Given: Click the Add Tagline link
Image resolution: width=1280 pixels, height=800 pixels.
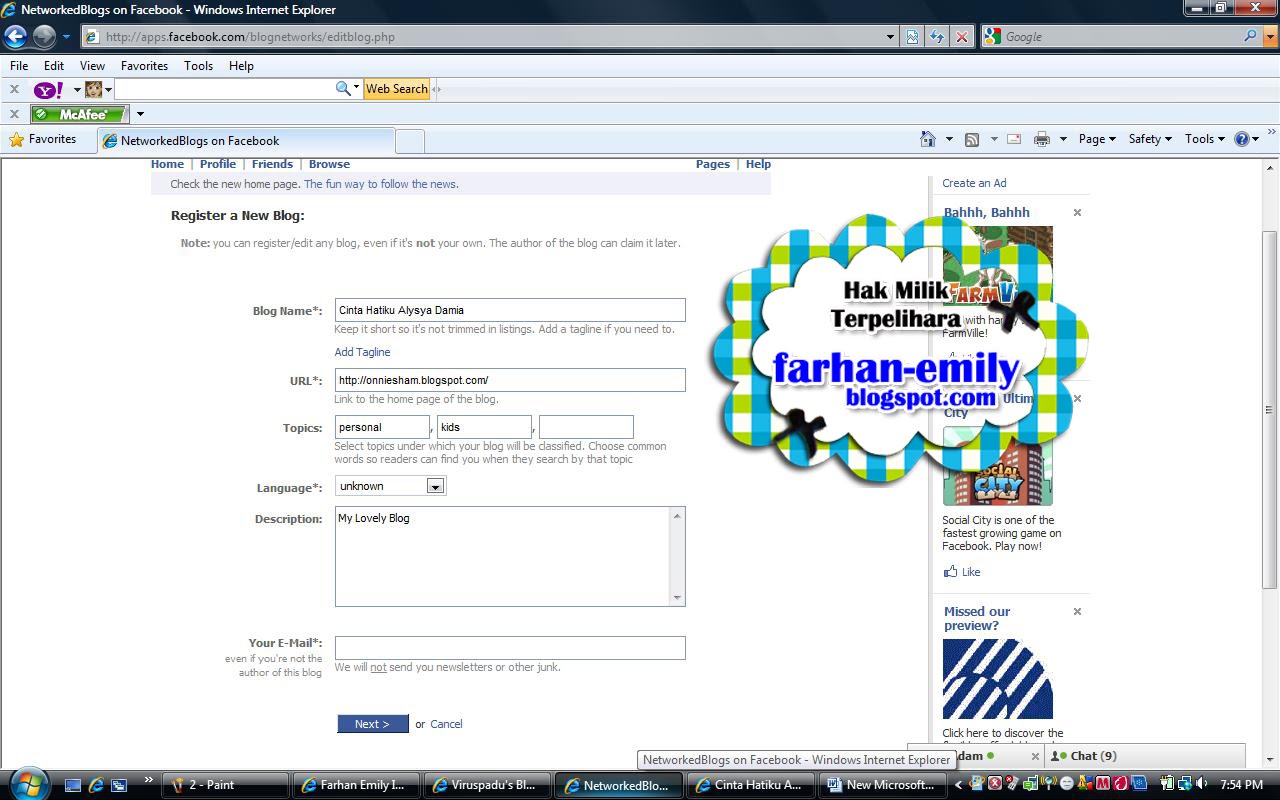Looking at the screenshot, I should (362, 352).
